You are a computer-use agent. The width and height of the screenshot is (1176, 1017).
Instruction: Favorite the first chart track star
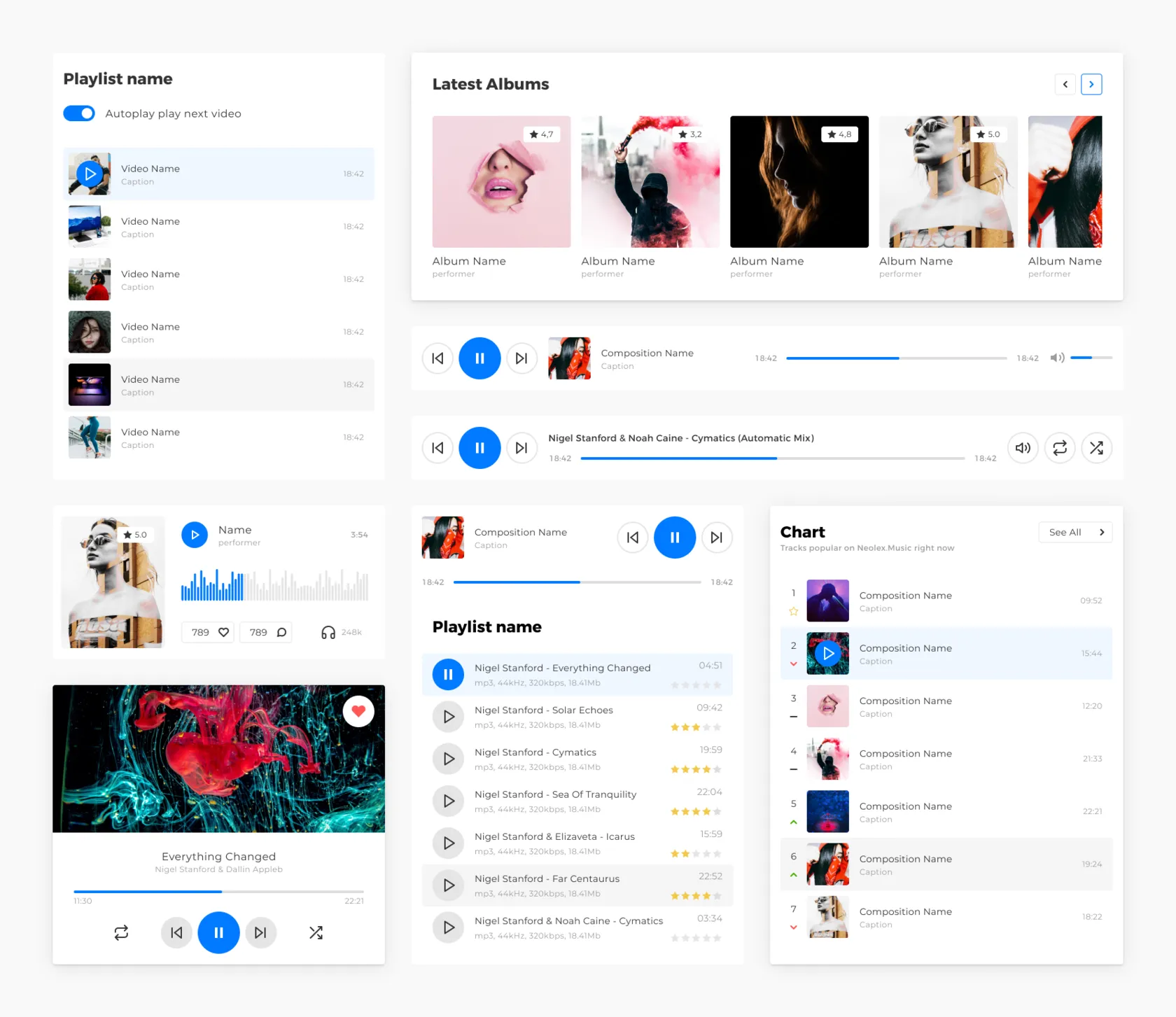(x=793, y=611)
